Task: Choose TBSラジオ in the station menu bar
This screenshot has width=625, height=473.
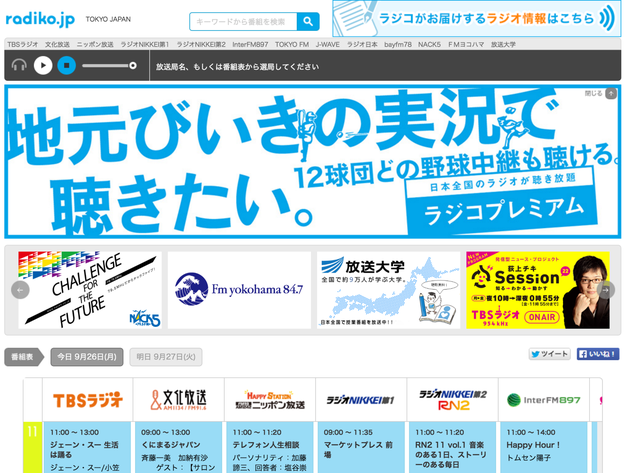Action: tap(22, 45)
